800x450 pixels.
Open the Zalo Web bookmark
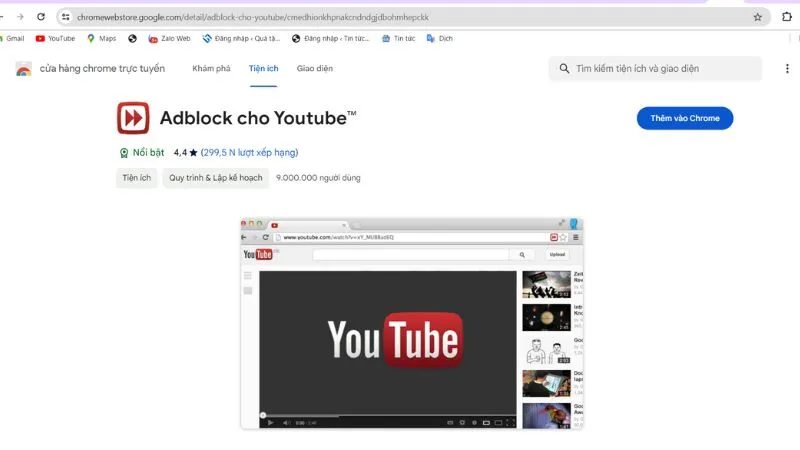(x=169, y=38)
